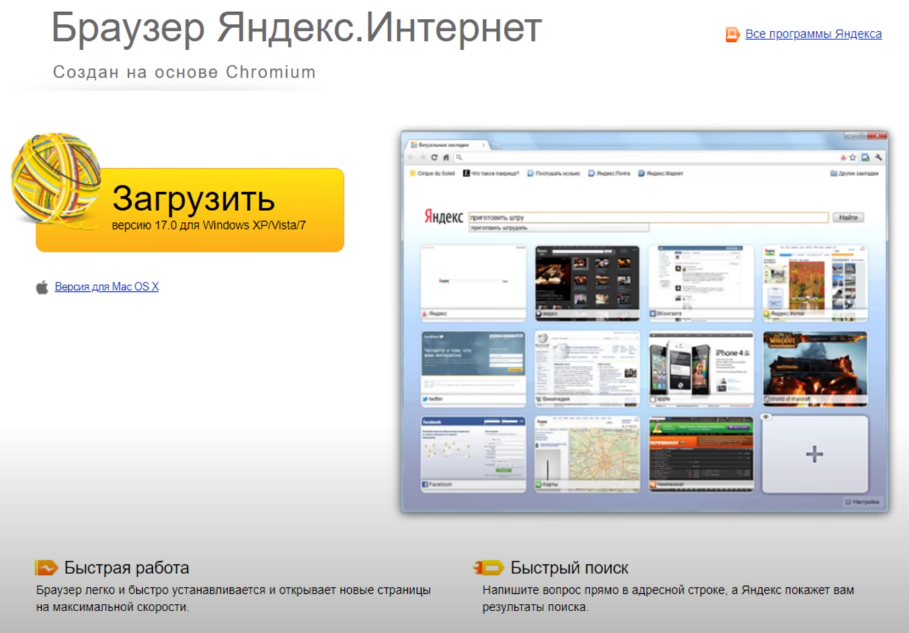The height and width of the screenshot is (633, 909).
Task: Open the twitter visual bookmark thumbnail
Action: 473,368
